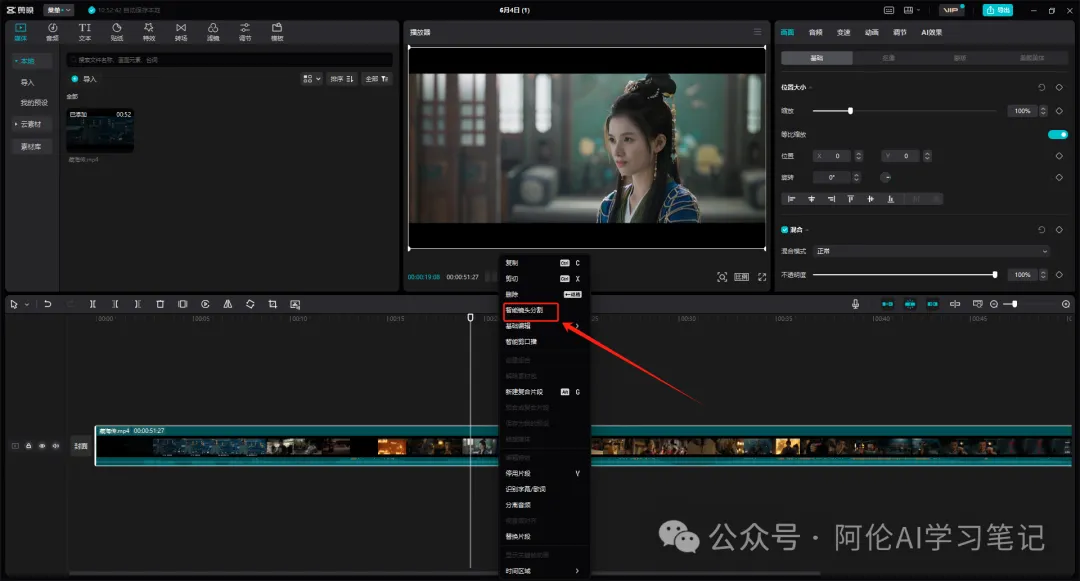Image resolution: width=1080 pixels, height=581 pixels.
Task: Click the 导出 export button
Action: coord(997,10)
